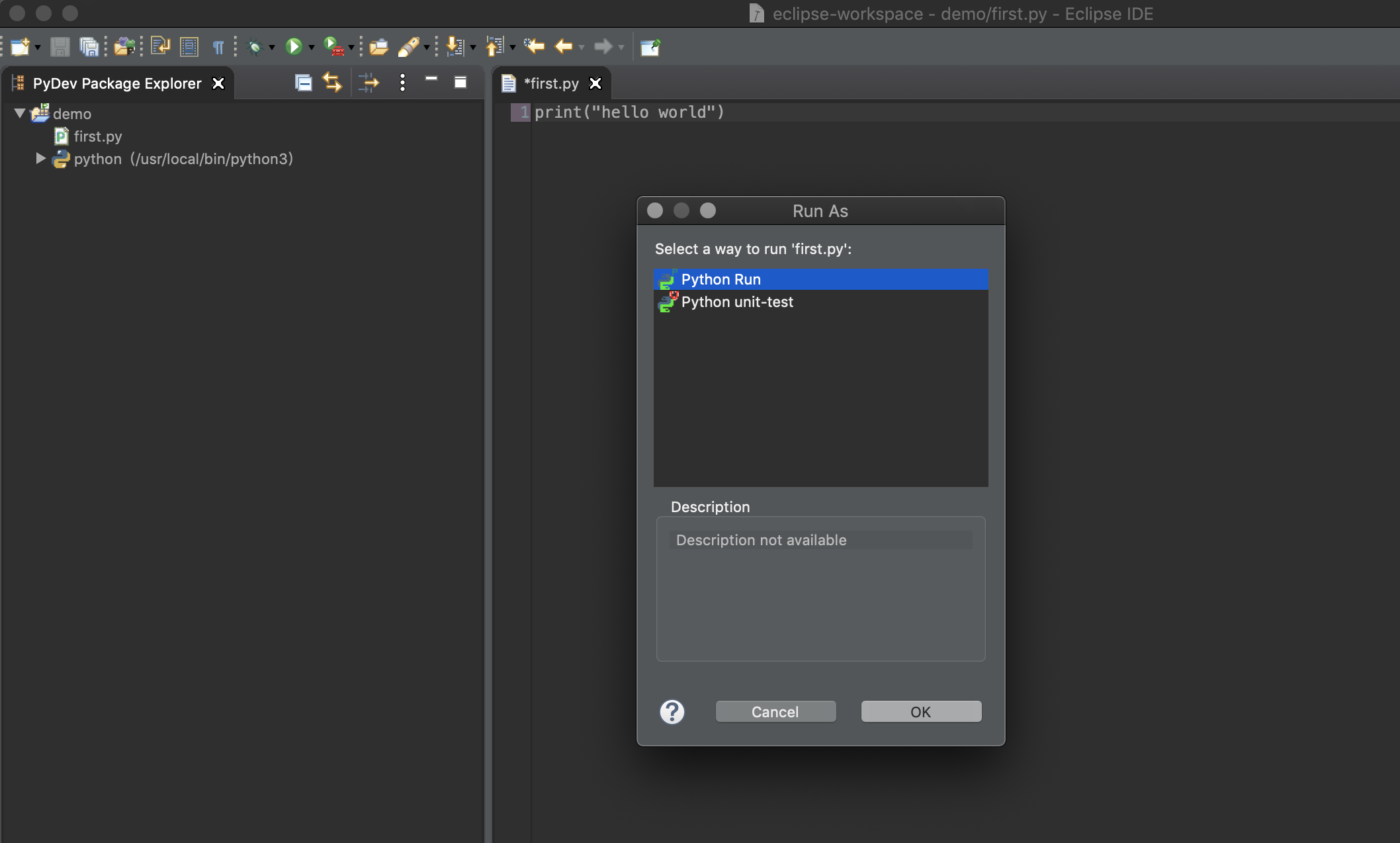Open dropdown arrow beside Run button
Image resolution: width=1400 pixels, height=843 pixels.
click(x=311, y=48)
